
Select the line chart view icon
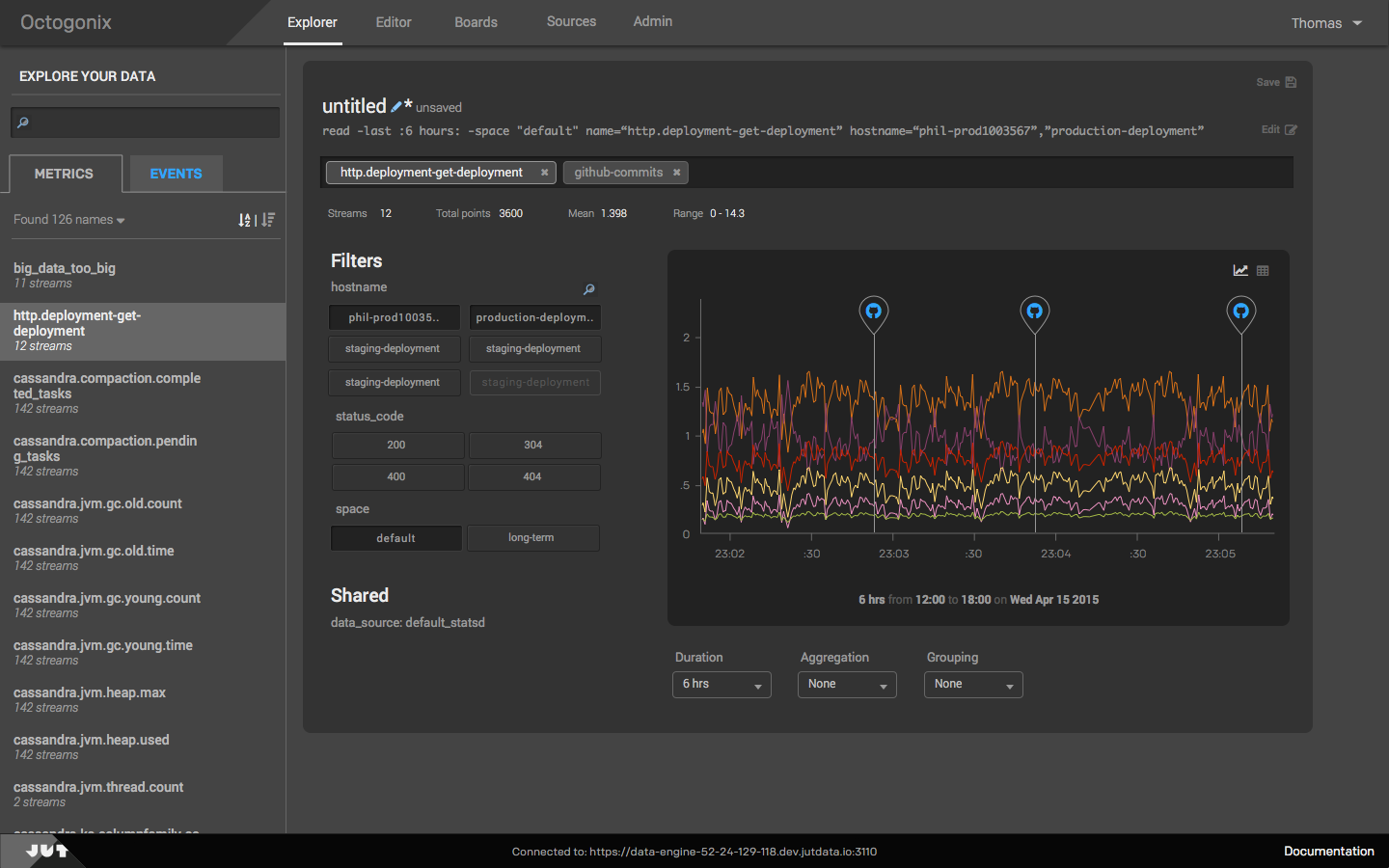coord(1240,271)
